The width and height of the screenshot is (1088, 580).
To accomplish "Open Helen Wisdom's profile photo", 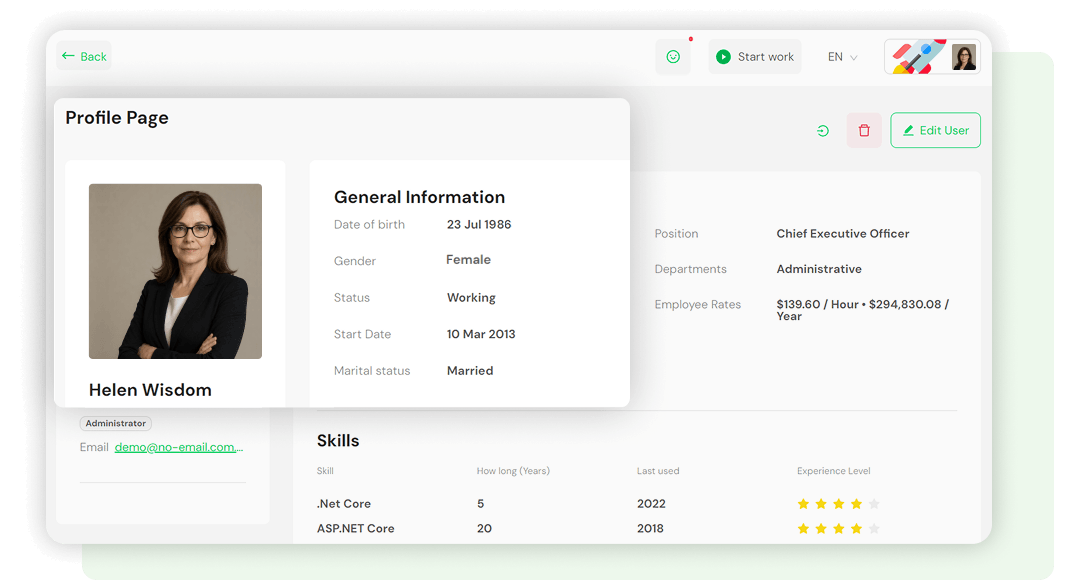I will coord(175,271).
